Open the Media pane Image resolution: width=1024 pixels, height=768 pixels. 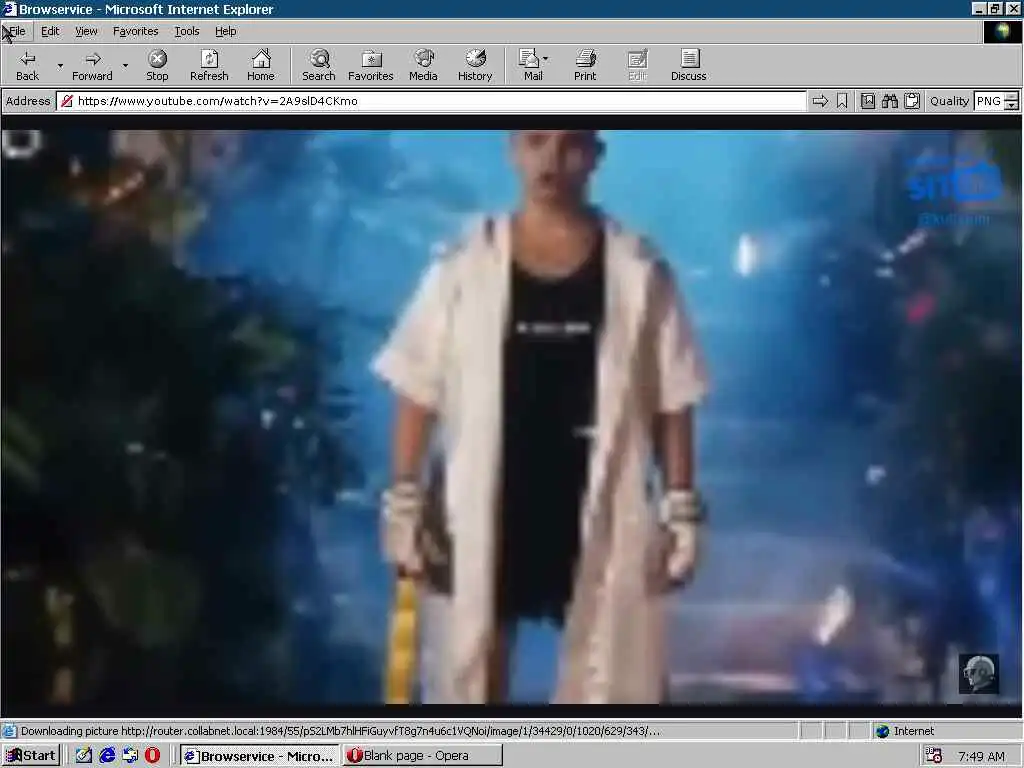[423, 65]
